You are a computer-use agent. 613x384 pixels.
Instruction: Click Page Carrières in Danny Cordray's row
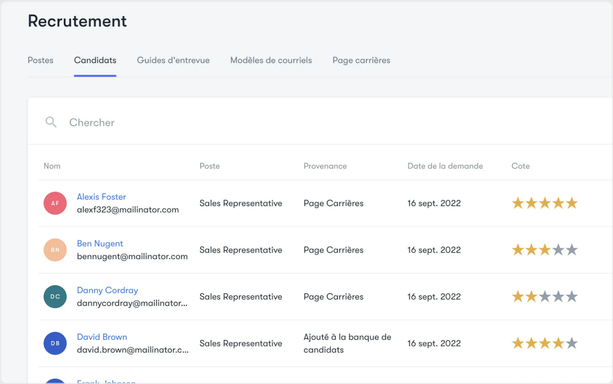click(333, 297)
